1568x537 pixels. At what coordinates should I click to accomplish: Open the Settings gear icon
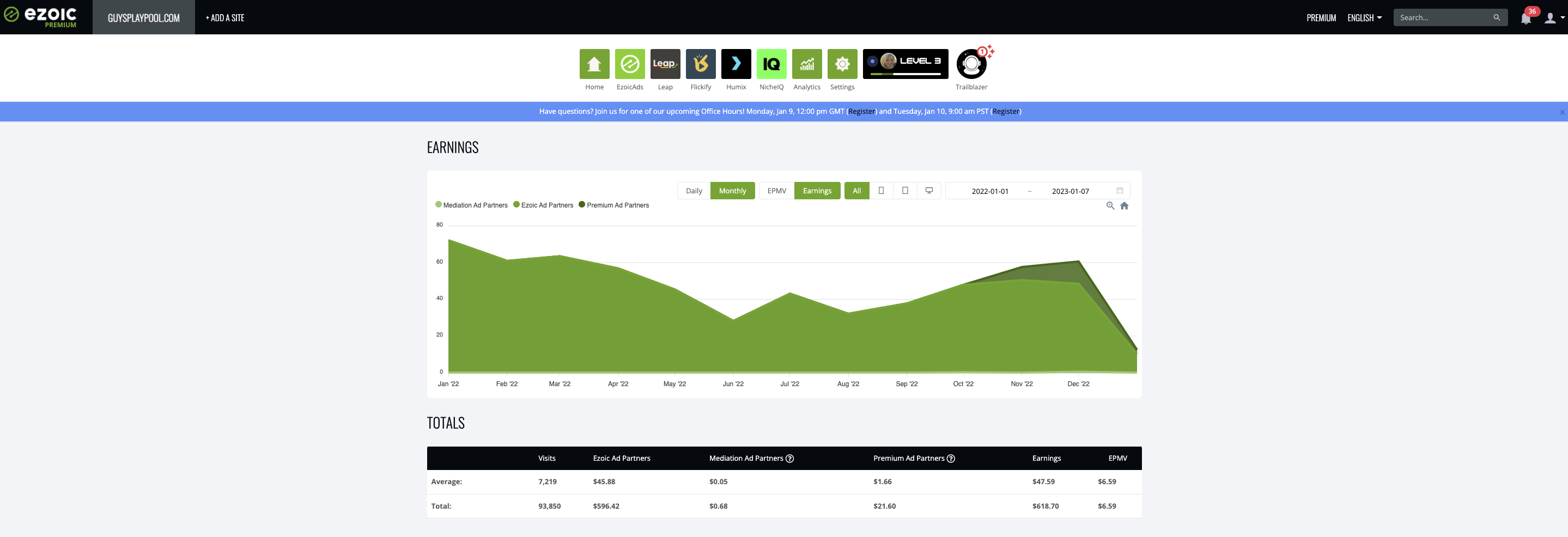[x=842, y=64]
